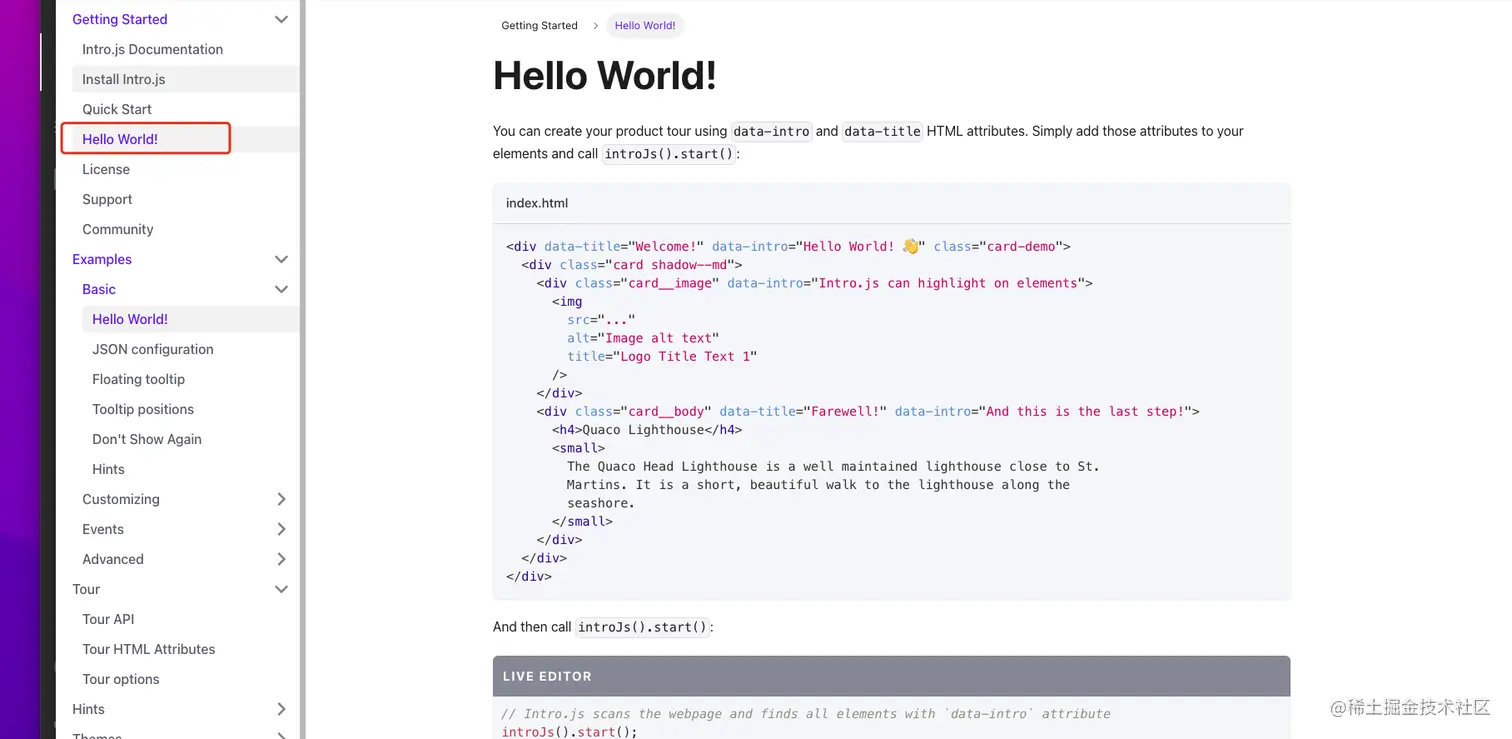This screenshot has height=739, width=1512.
Task: Click the data-intro inline code
Action: click(x=771, y=131)
